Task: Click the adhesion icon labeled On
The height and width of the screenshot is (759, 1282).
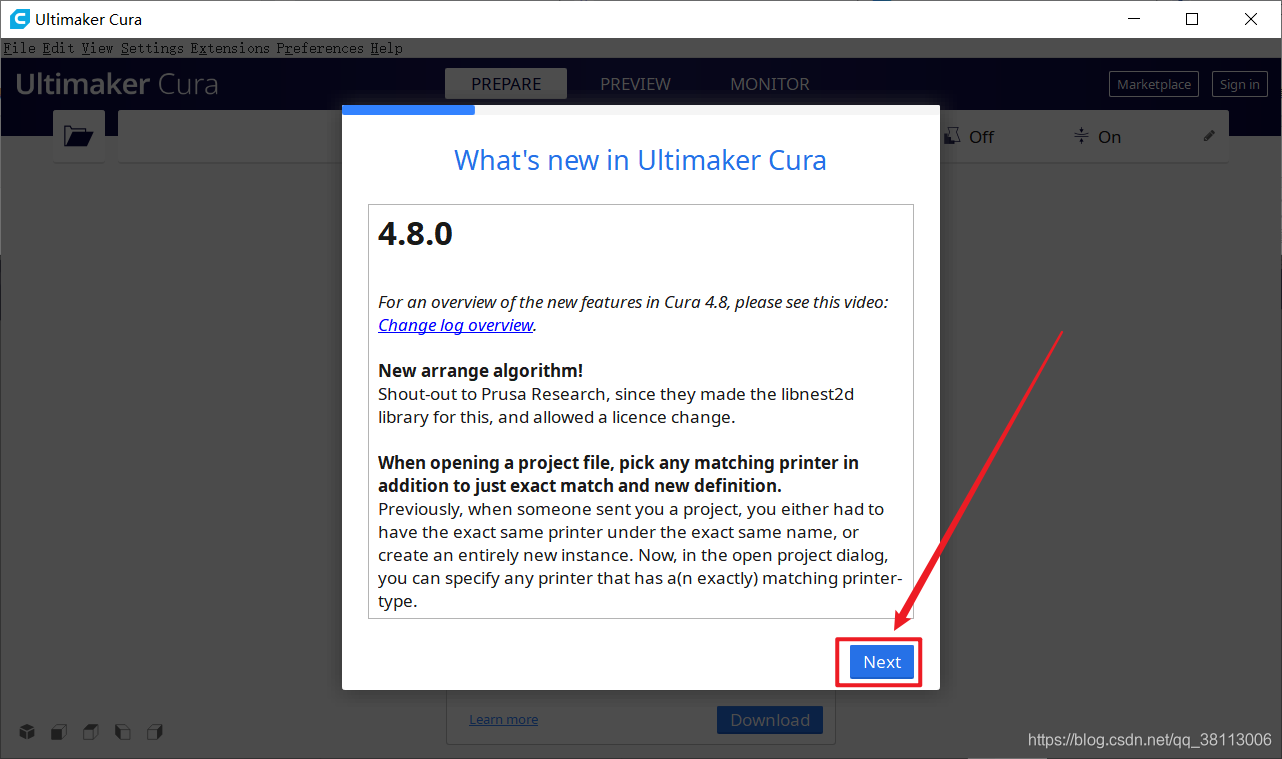Action: [1081, 136]
